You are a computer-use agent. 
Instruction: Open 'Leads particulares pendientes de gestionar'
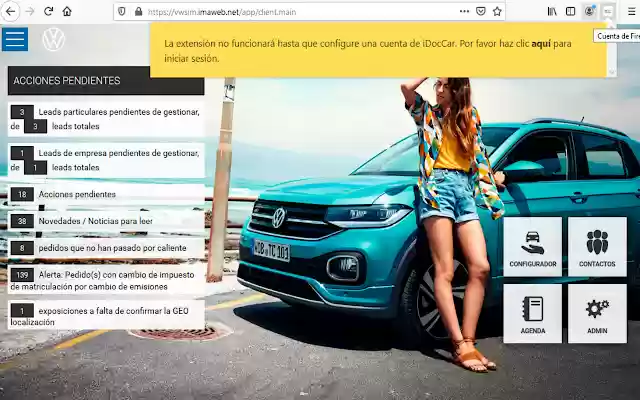click(106, 119)
